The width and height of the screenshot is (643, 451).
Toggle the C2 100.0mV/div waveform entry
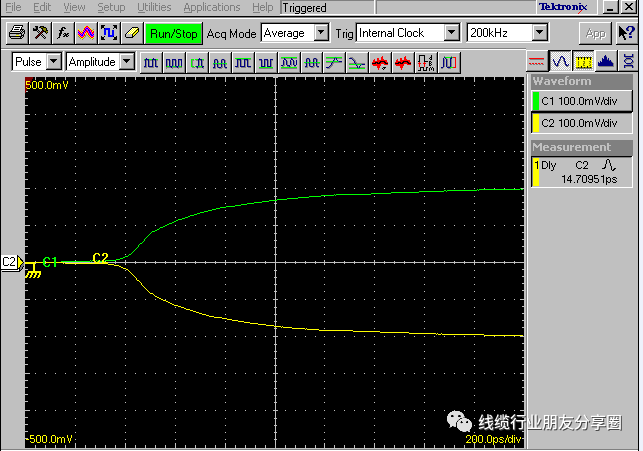coord(582,123)
